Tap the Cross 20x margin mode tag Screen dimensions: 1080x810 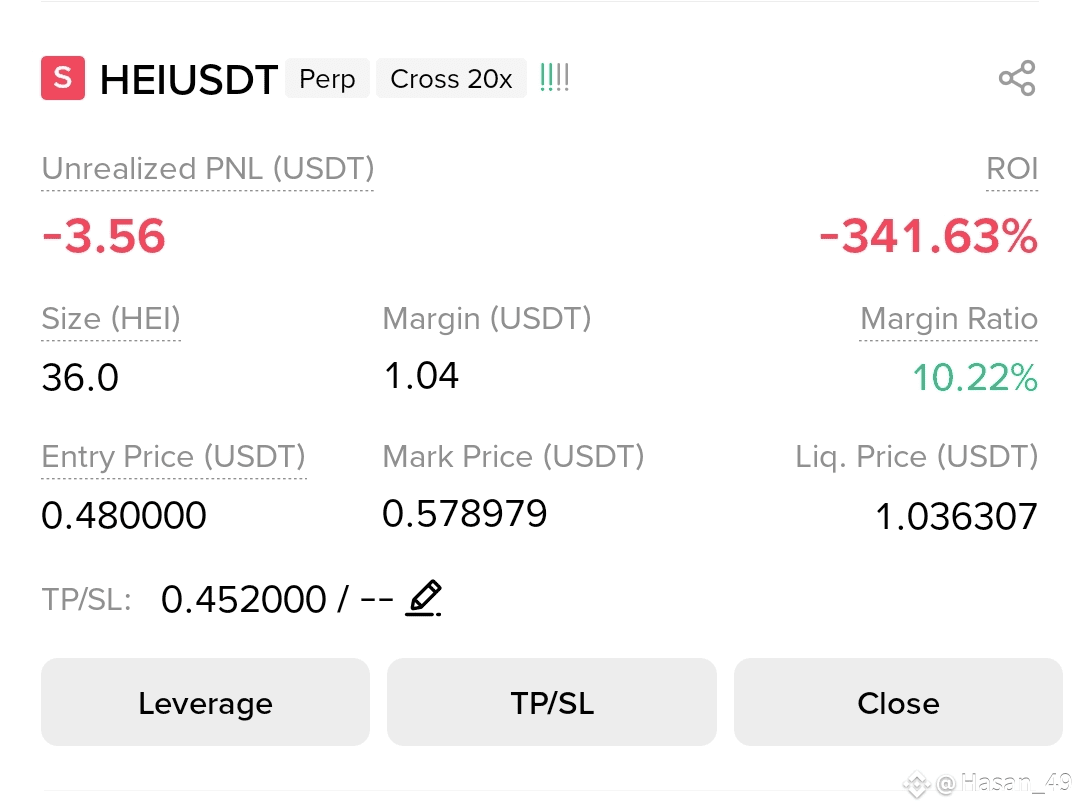pyautogui.click(x=451, y=79)
